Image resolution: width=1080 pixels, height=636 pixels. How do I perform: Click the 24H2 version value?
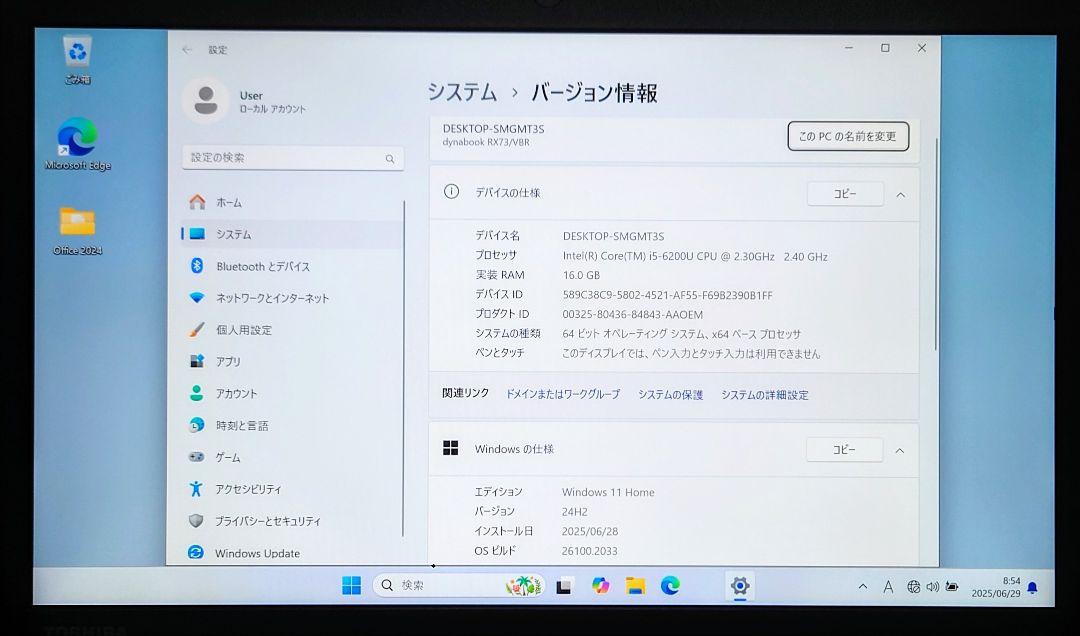[574, 511]
